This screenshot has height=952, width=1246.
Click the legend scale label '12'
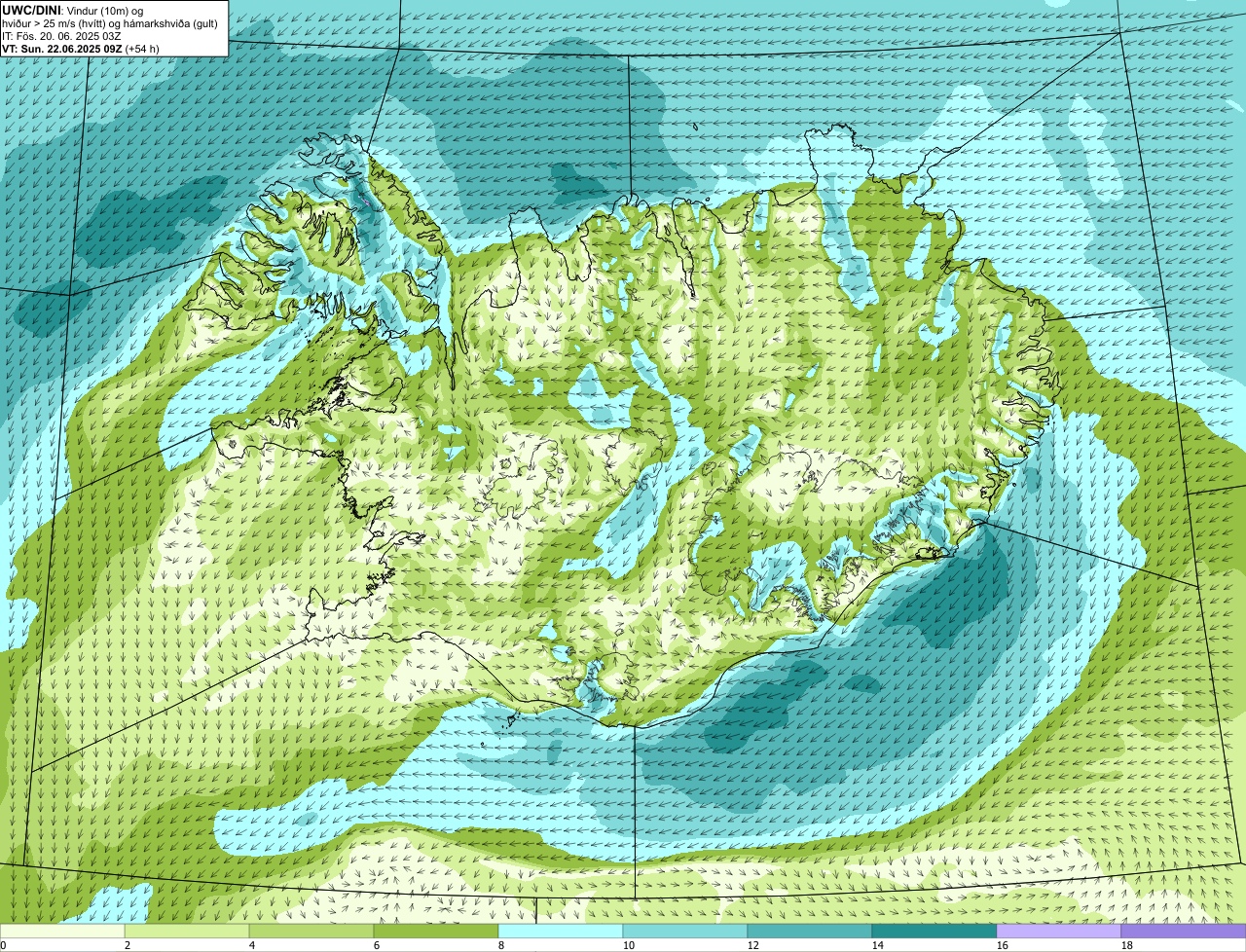(x=753, y=945)
